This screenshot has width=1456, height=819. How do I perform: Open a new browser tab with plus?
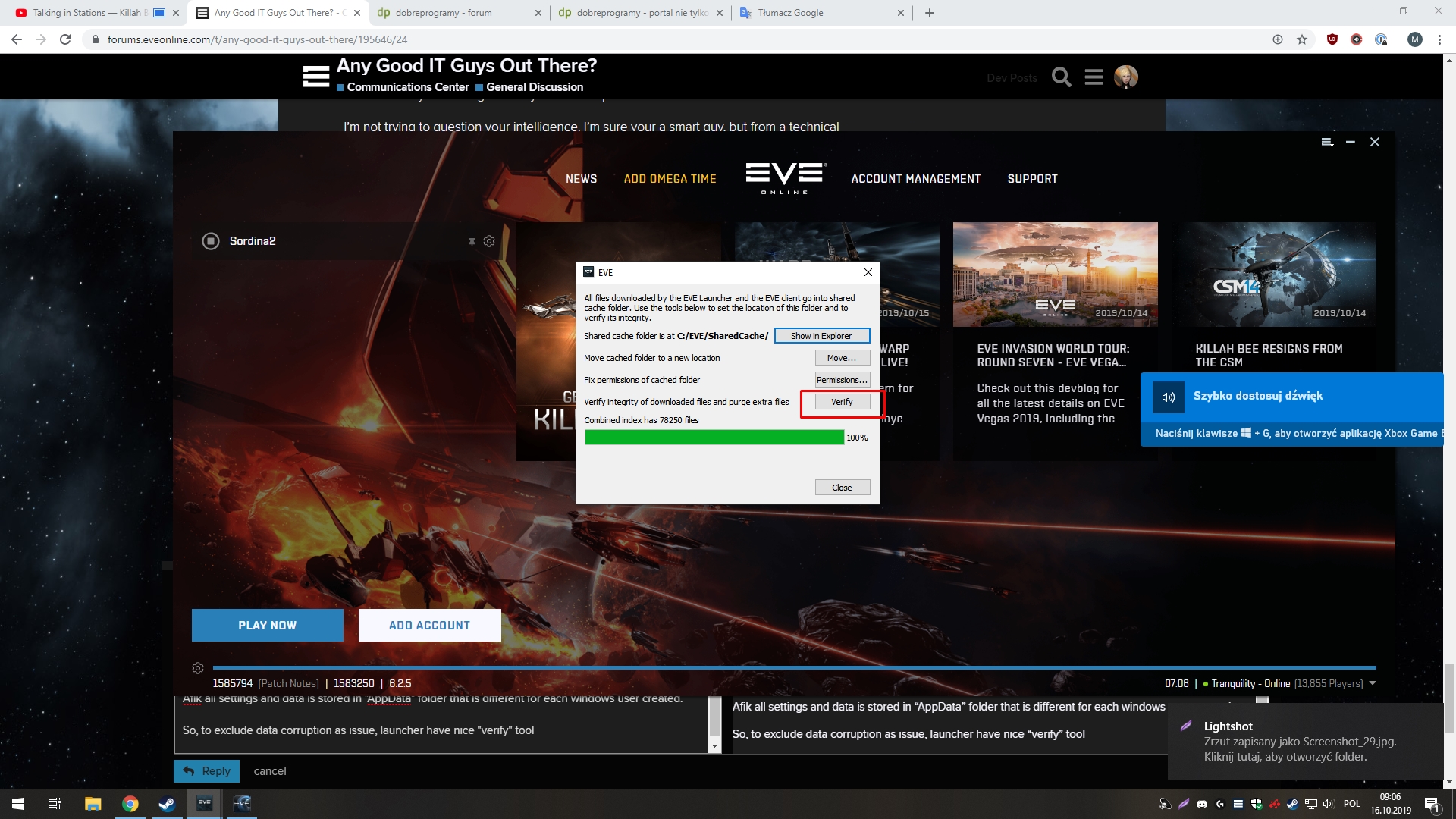(x=930, y=13)
